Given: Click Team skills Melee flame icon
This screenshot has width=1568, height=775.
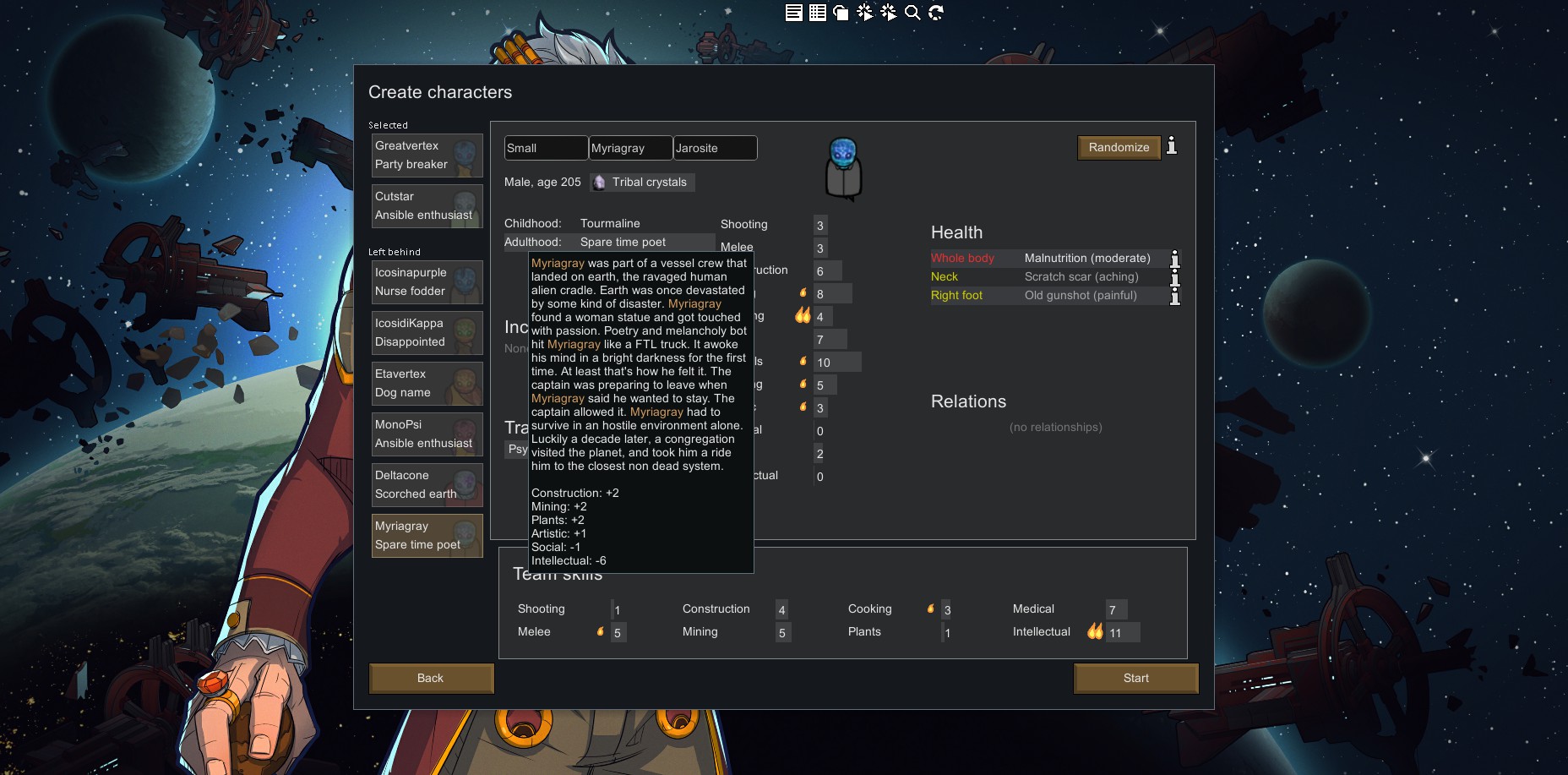Looking at the screenshot, I should click(x=600, y=631).
